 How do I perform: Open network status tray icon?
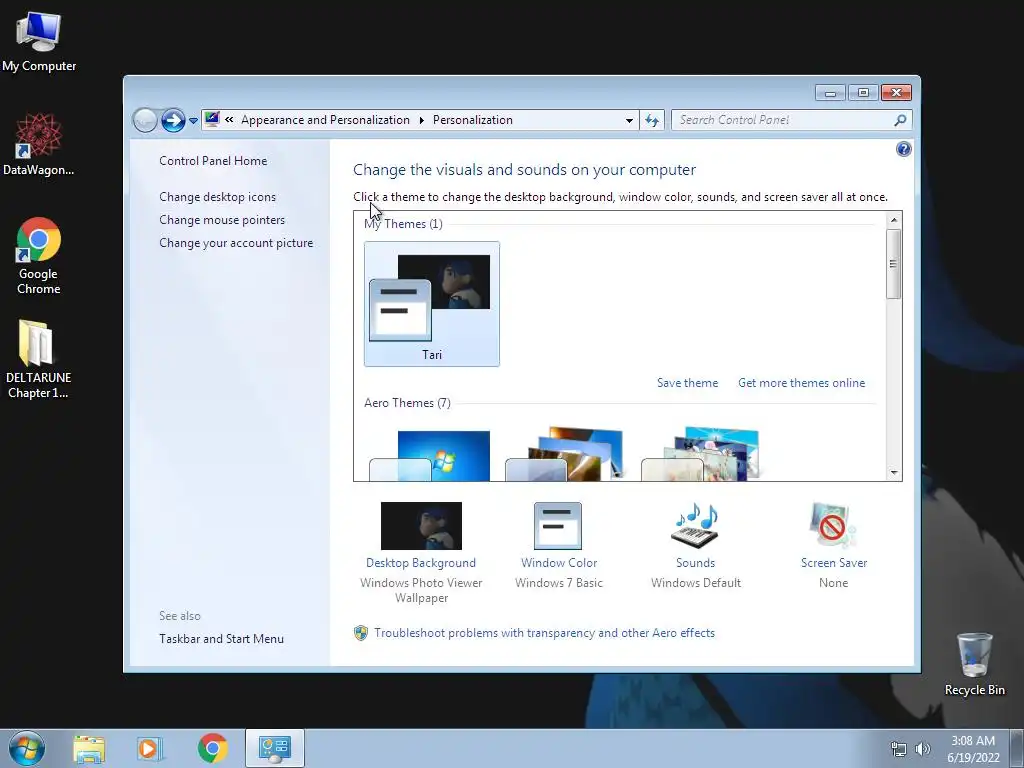click(x=899, y=749)
